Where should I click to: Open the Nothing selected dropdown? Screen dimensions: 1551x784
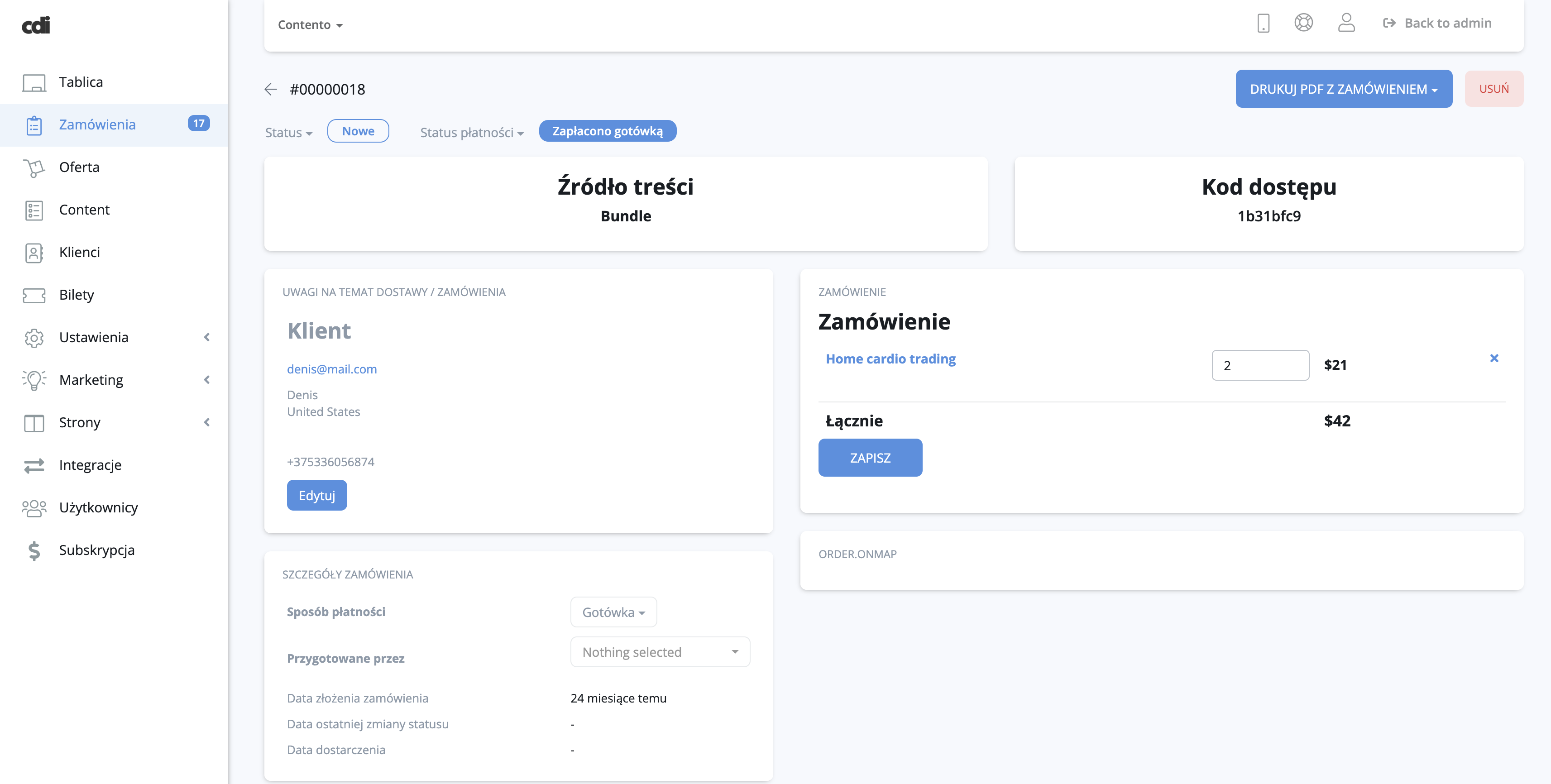pos(659,652)
